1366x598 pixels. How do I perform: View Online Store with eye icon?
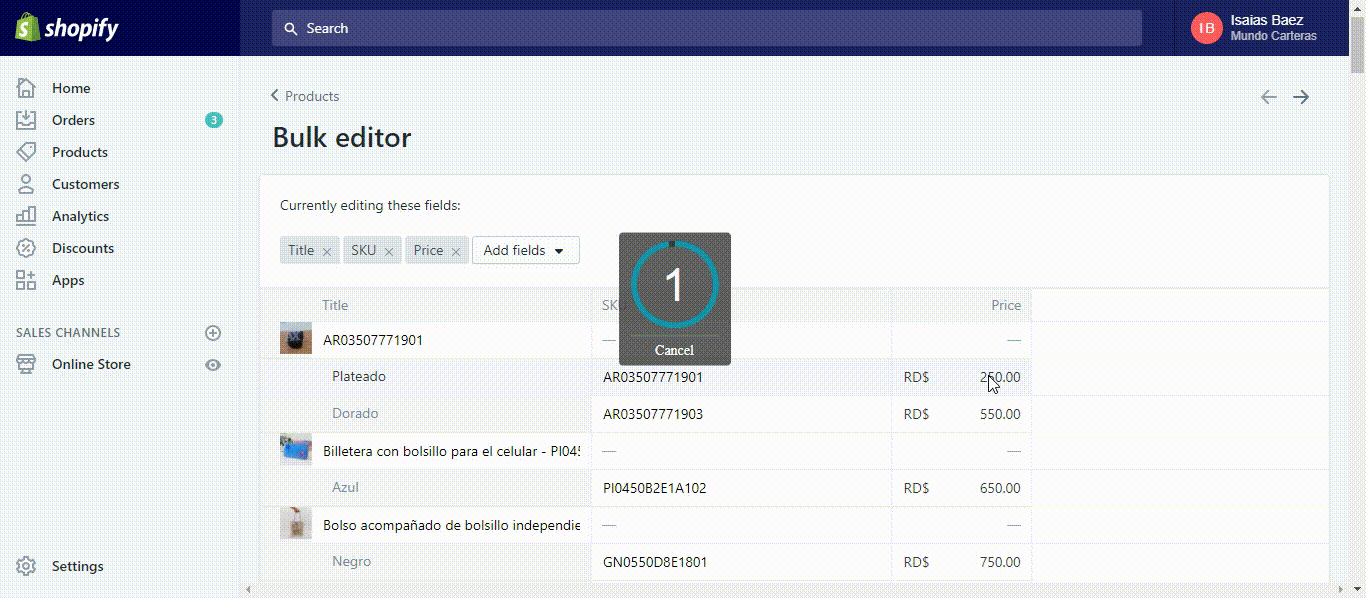(x=212, y=365)
